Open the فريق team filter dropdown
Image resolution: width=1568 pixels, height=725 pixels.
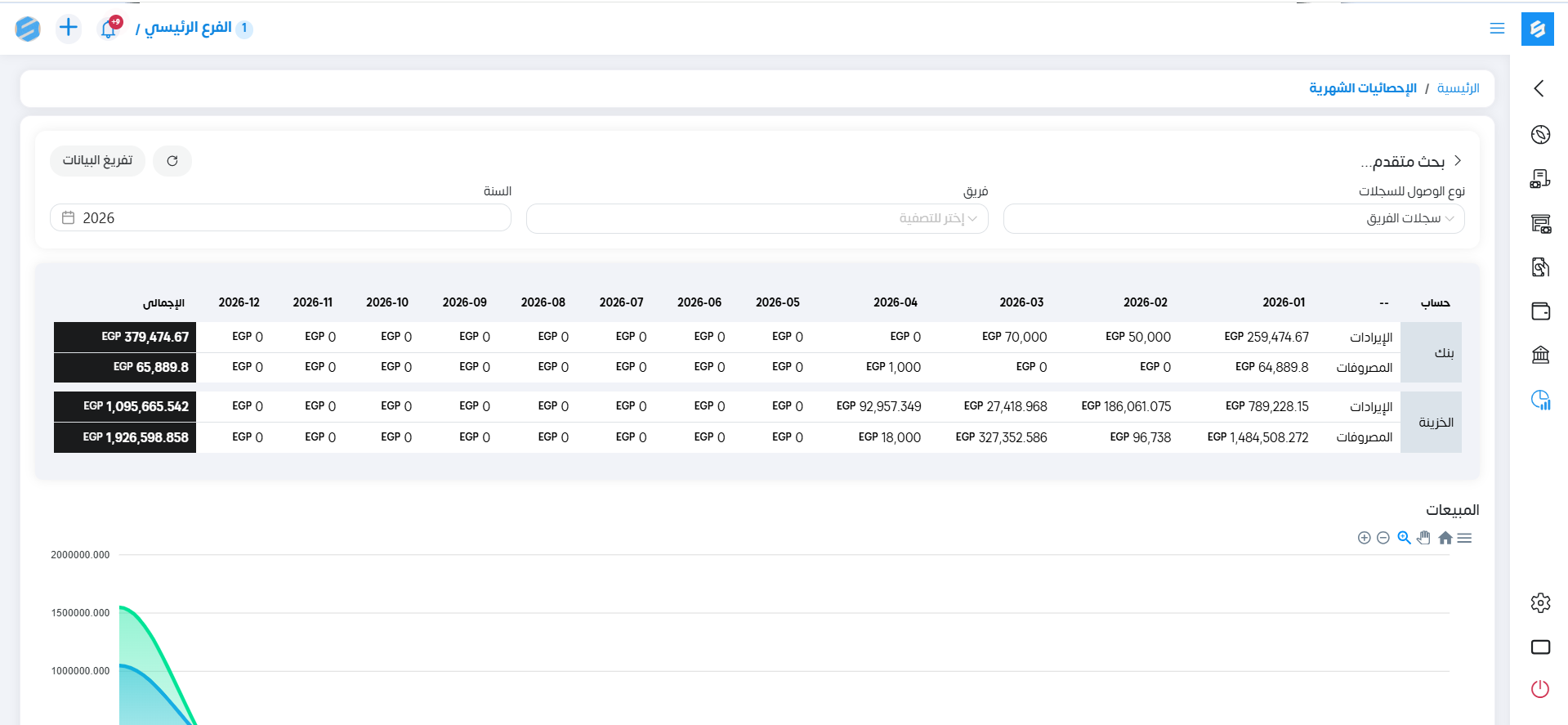tap(757, 219)
